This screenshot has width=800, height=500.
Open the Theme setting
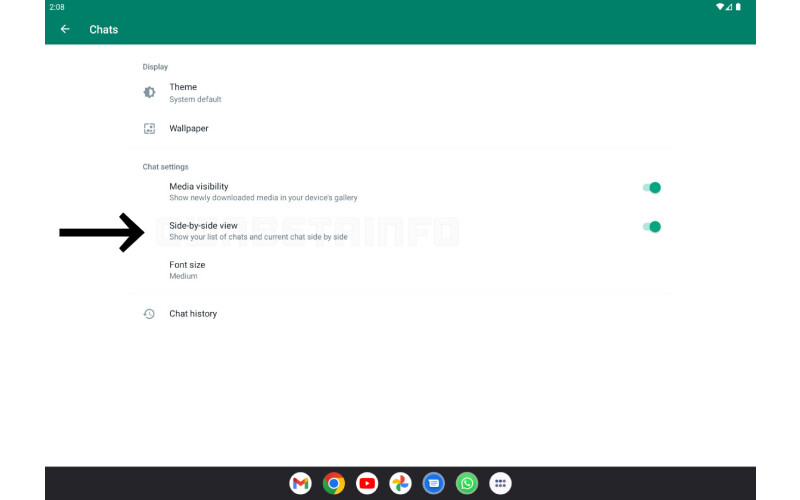400,92
